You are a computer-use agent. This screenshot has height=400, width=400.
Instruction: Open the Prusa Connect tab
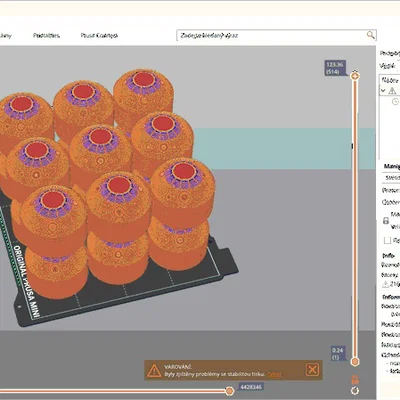(x=99, y=35)
